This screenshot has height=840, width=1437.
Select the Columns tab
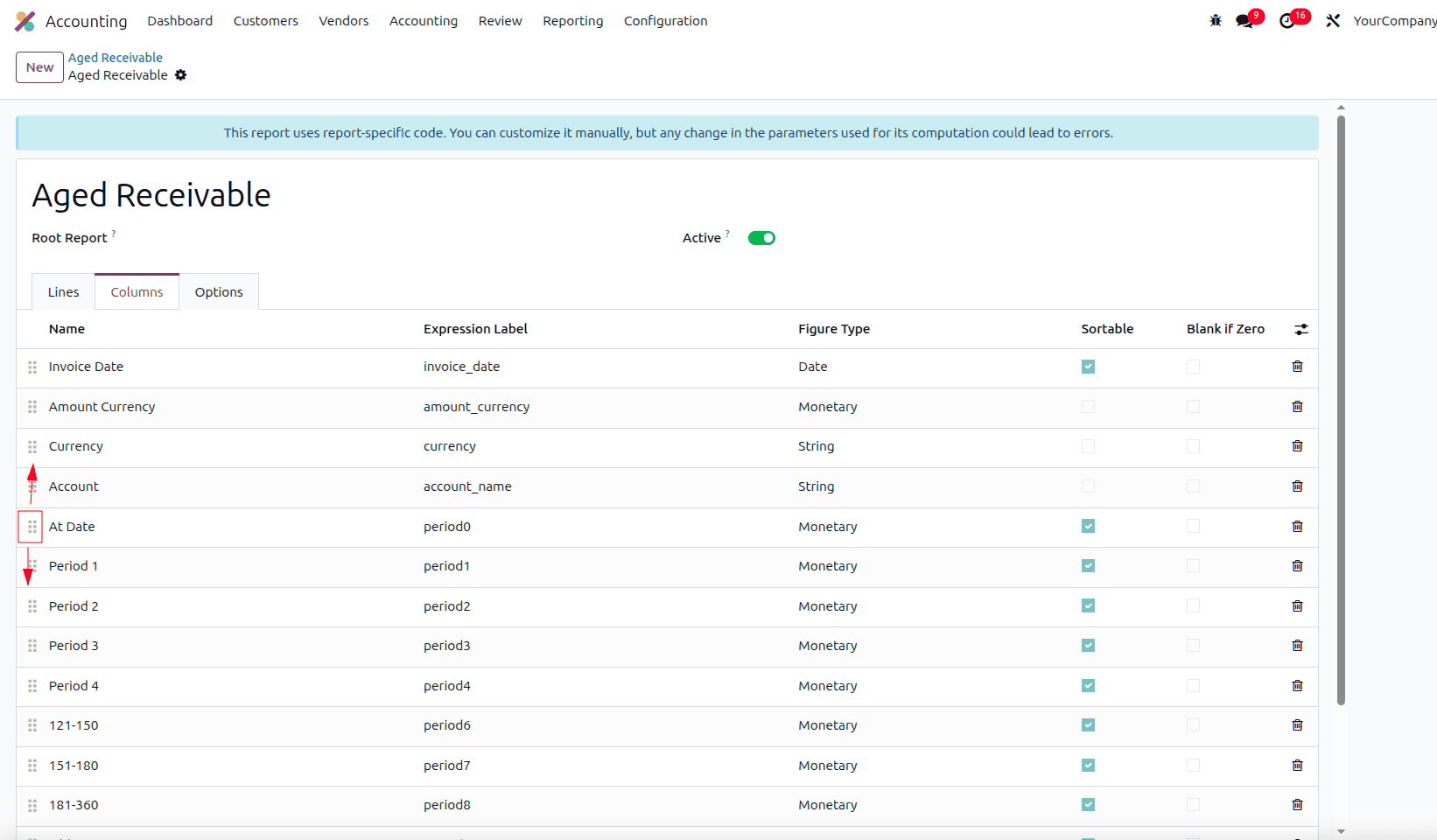[137, 292]
